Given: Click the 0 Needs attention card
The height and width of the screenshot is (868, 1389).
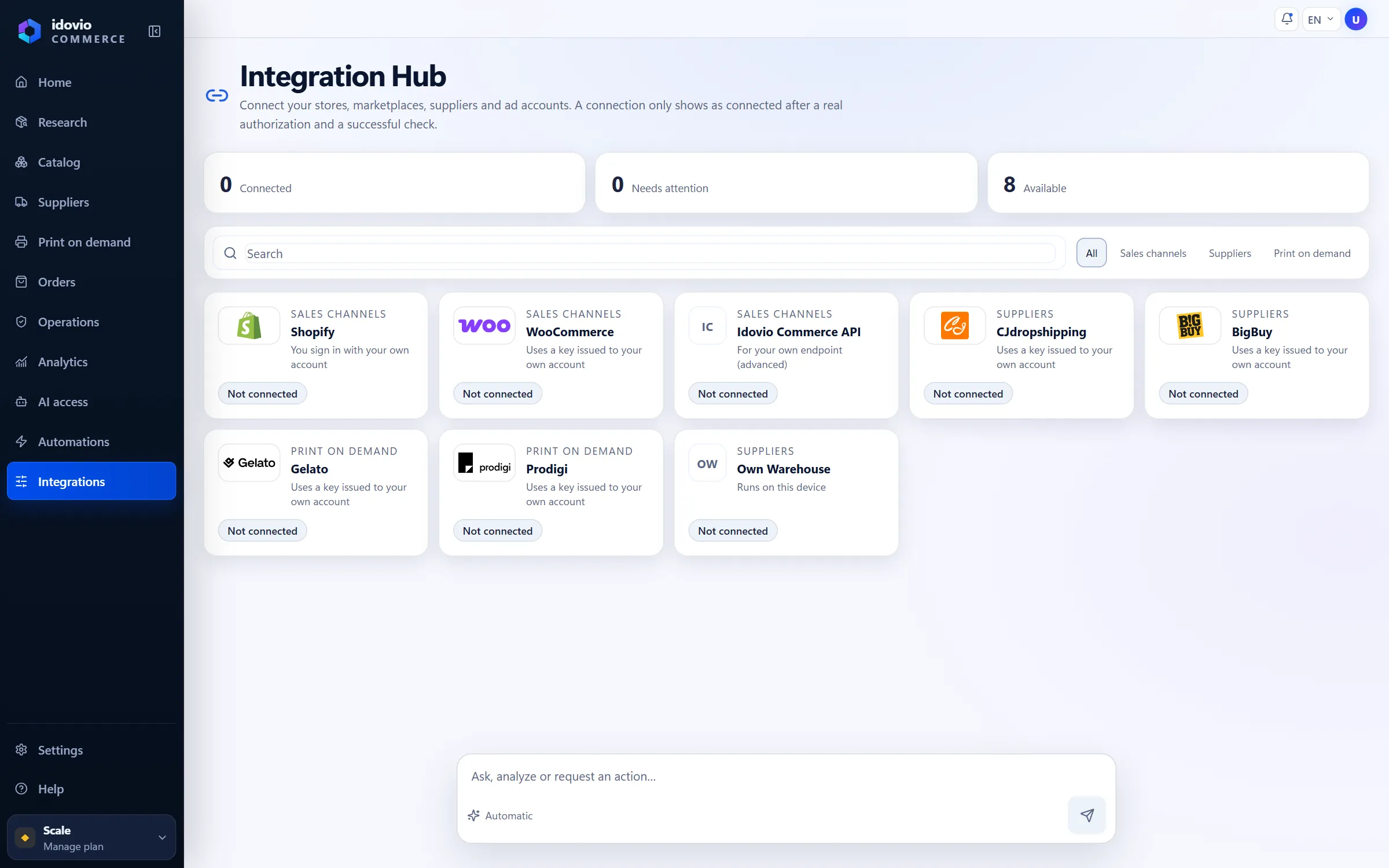Looking at the screenshot, I should pyautogui.click(x=786, y=183).
